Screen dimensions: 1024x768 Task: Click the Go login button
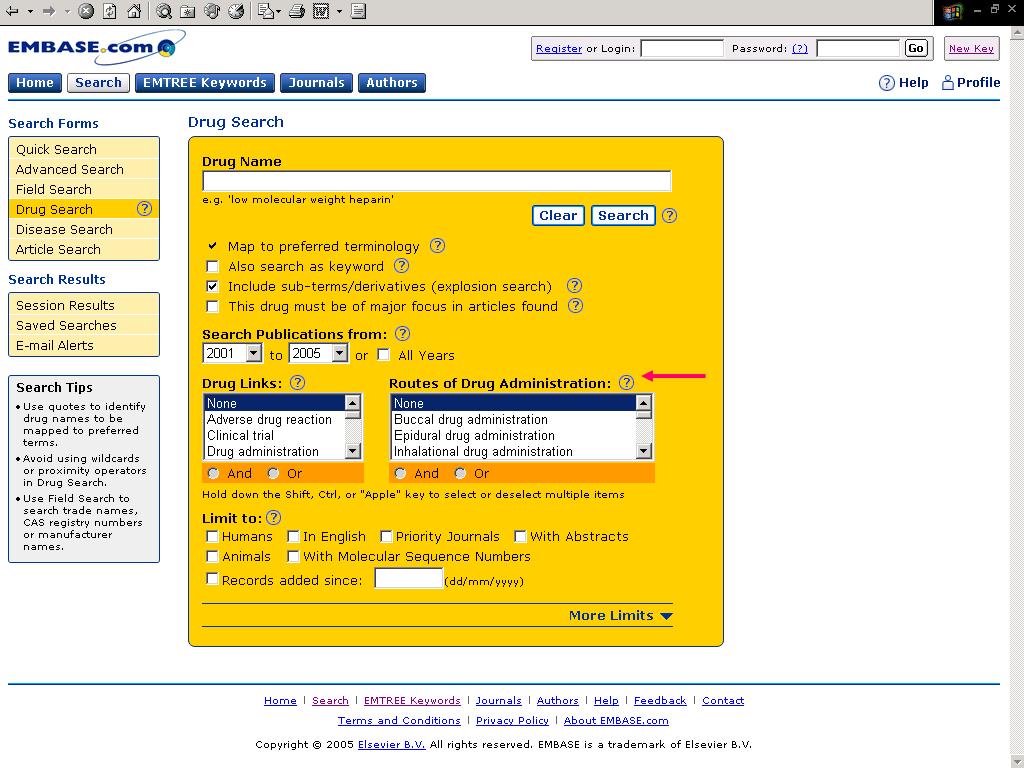point(916,48)
